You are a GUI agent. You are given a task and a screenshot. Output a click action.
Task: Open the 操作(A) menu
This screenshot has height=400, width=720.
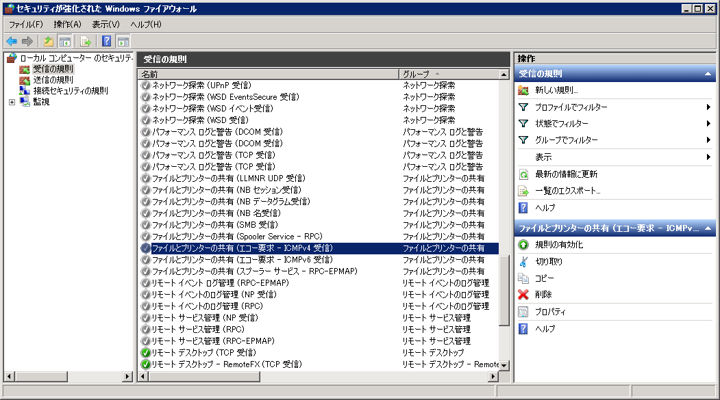[67, 24]
